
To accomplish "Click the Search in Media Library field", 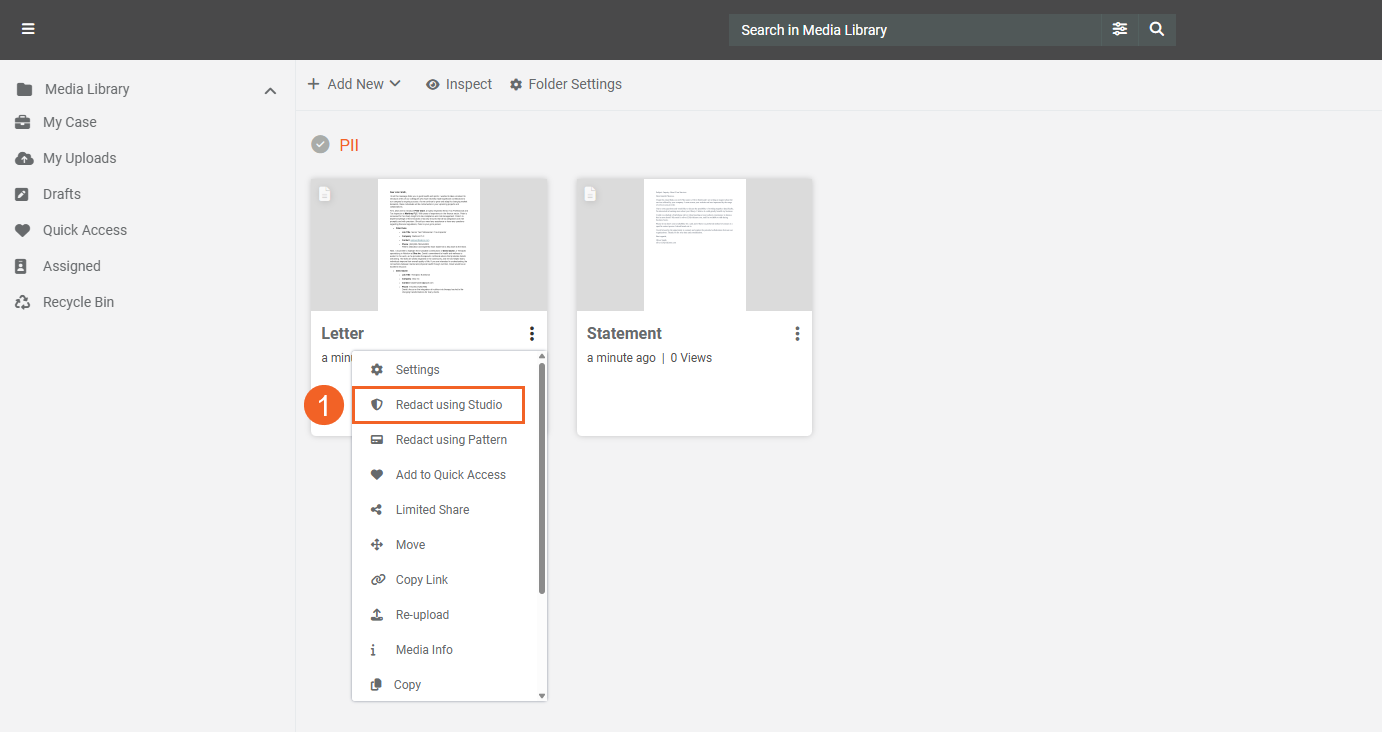I will (x=914, y=30).
